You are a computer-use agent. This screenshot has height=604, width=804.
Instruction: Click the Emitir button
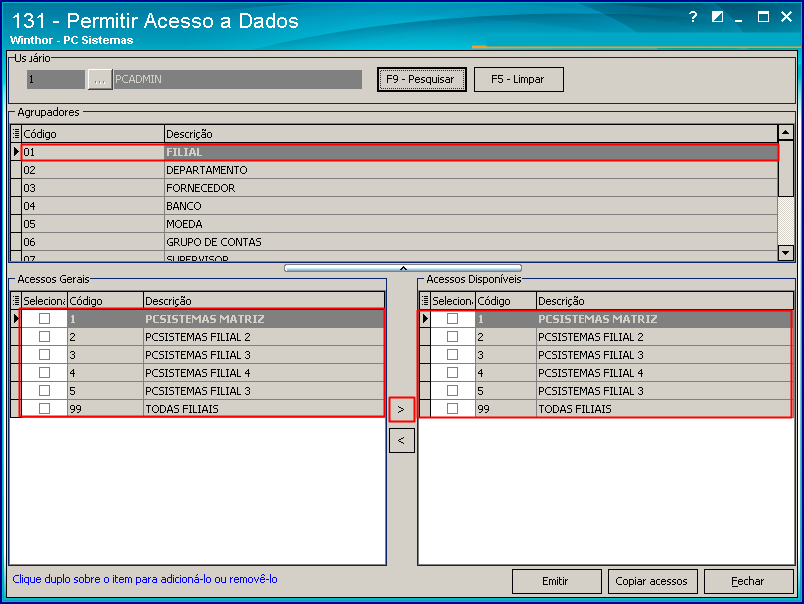(556, 581)
